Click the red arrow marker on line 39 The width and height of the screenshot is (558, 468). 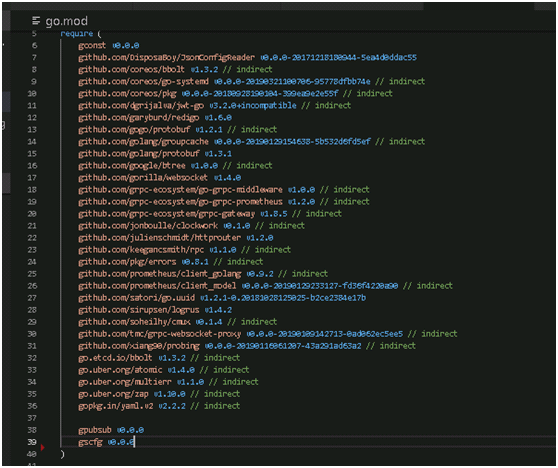tap(43, 447)
